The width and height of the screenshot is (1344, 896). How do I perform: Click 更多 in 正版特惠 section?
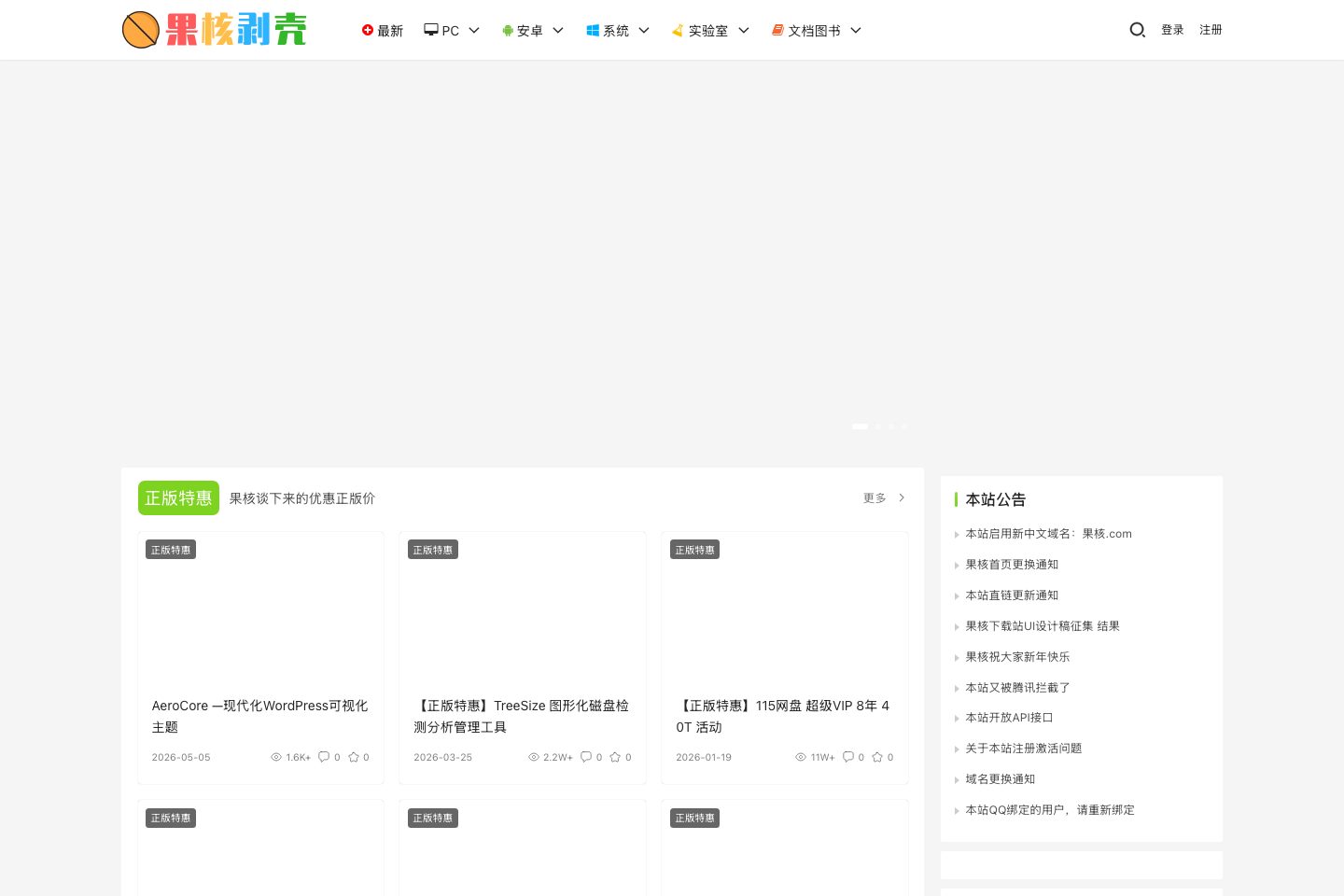coord(875,498)
